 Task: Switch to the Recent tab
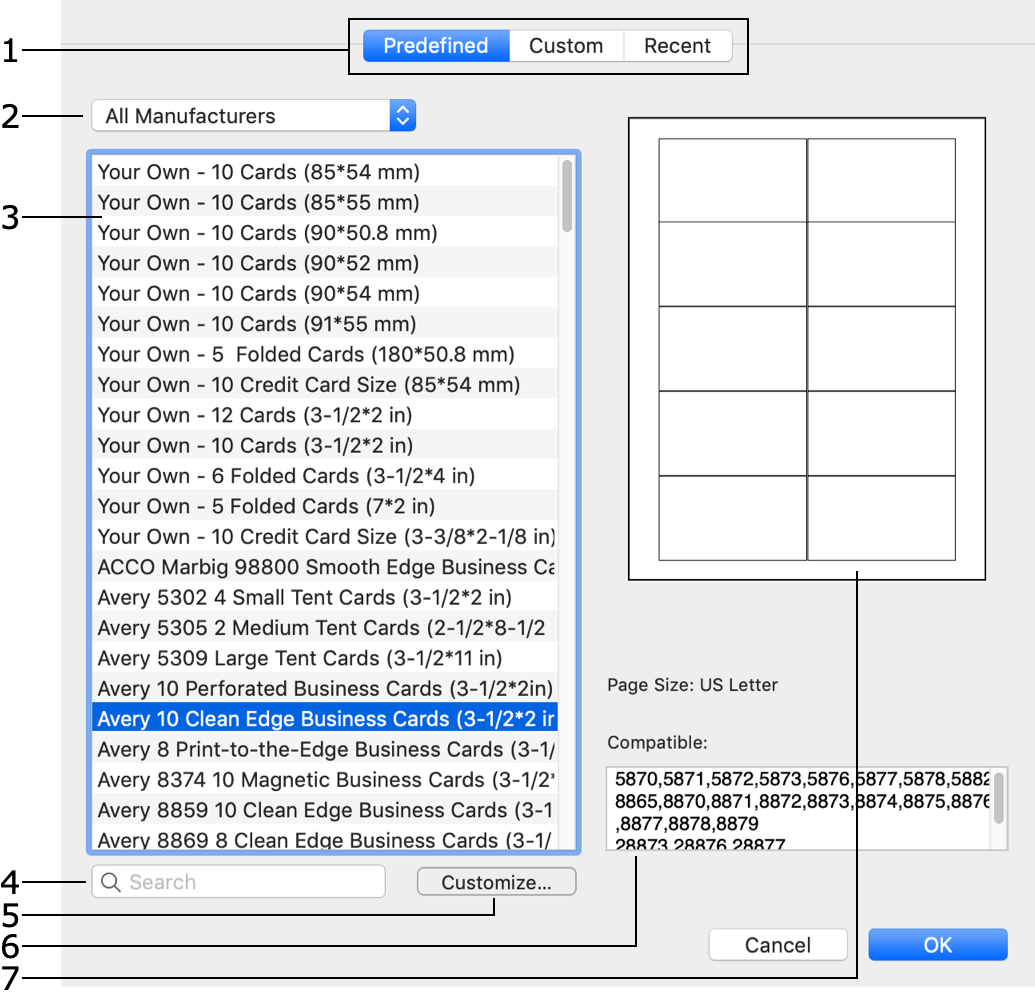678,46
